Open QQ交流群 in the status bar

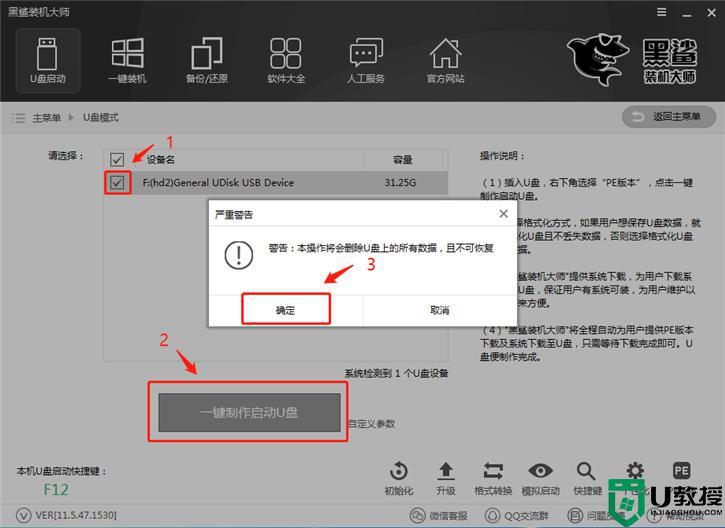(x=517, y=515)
